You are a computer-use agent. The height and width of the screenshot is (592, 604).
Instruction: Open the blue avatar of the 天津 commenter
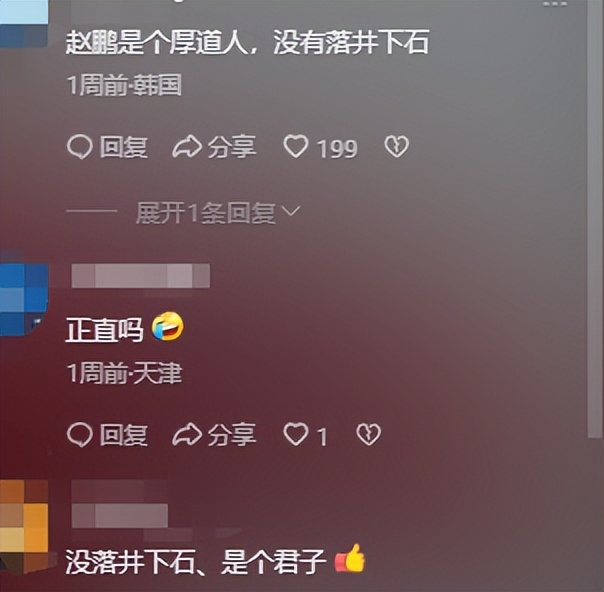(x=24, y=293)
